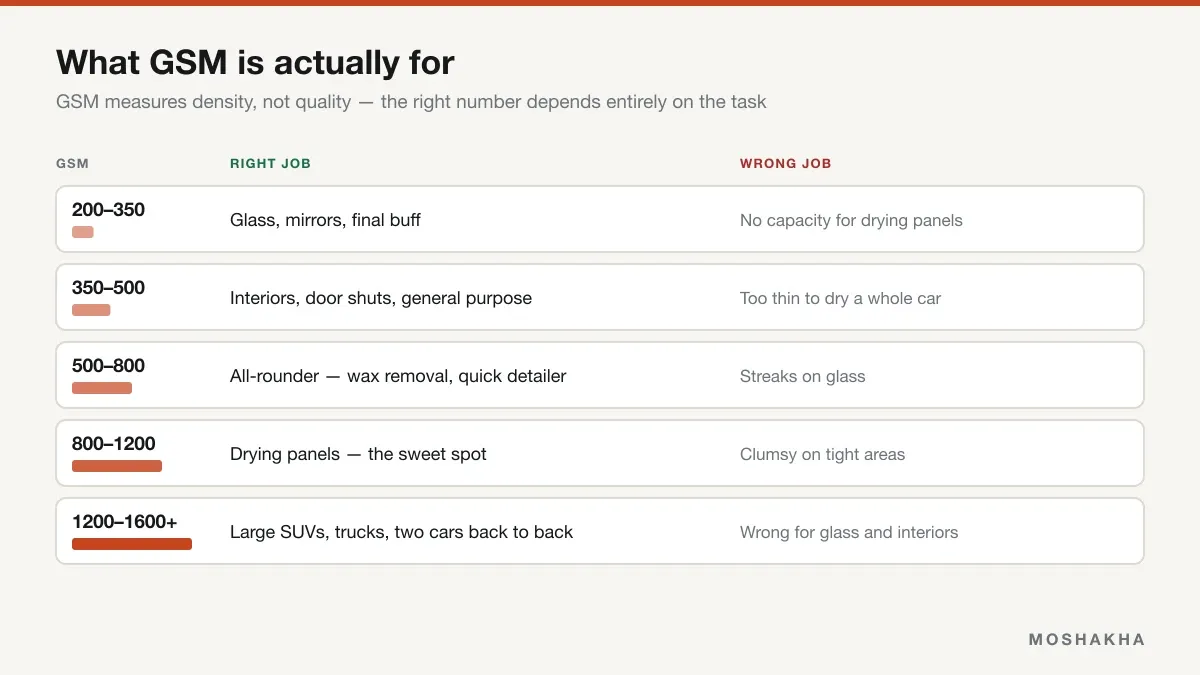This screenshot has width=1200, height=675.
Task: Select the 200–350 GSM label
Action: (x=108, y=210)
